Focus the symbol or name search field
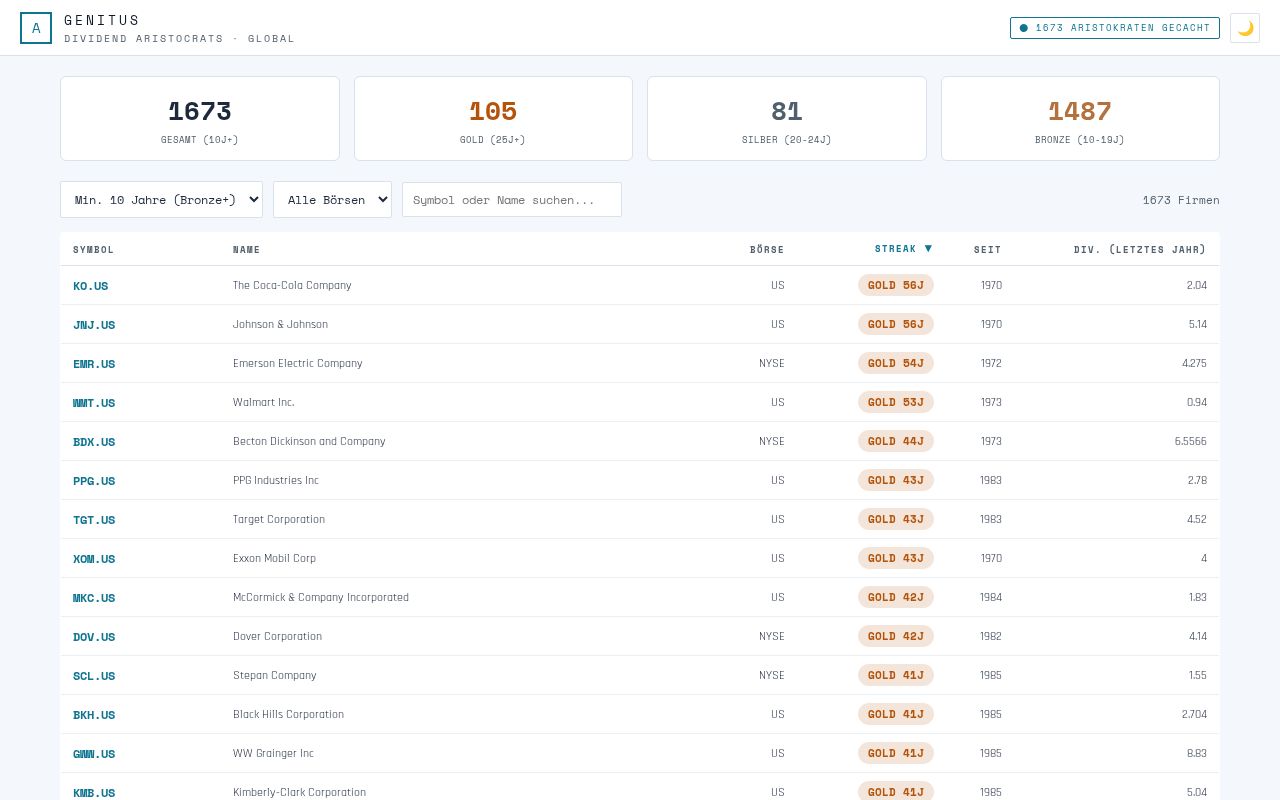 [x=512, y=199]
